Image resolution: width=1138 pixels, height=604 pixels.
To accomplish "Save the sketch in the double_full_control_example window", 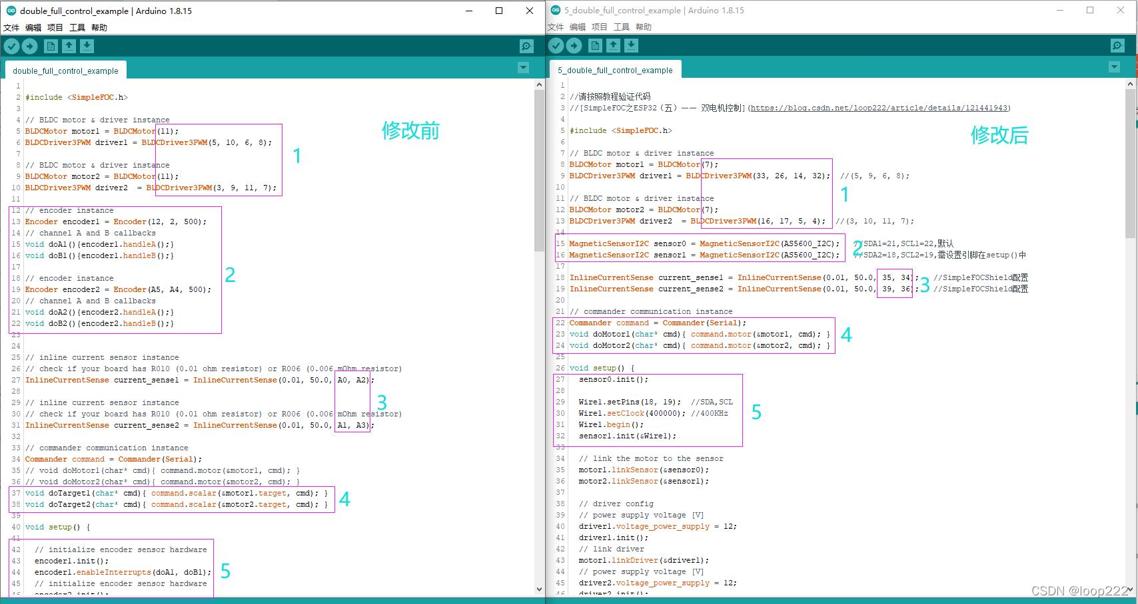I will [x=87, y=46].
